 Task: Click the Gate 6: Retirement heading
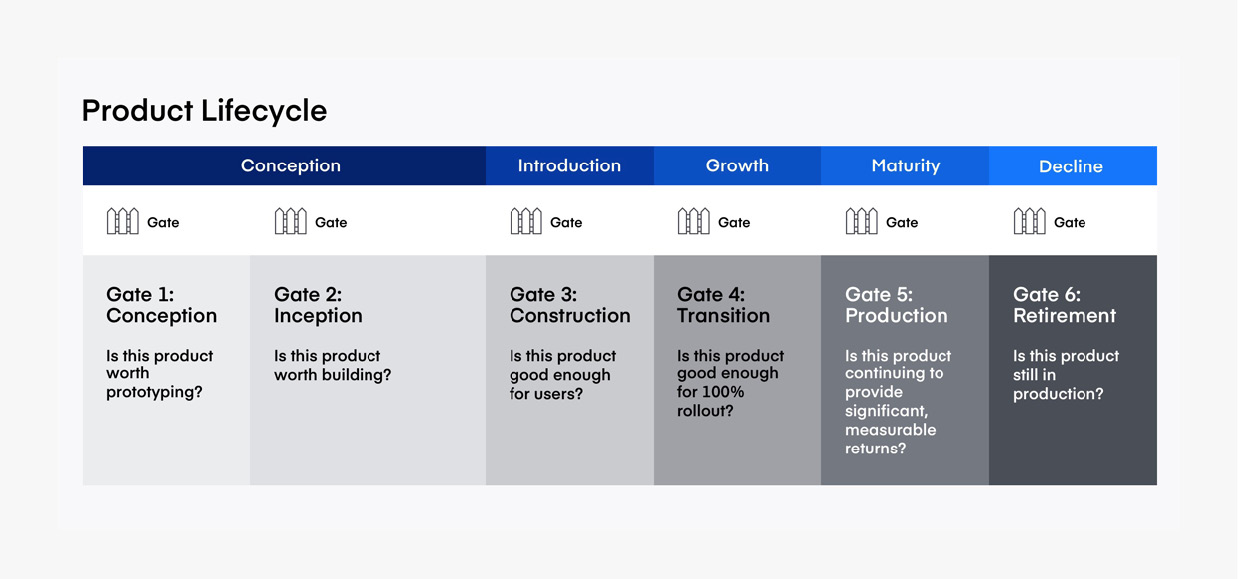1064,305
